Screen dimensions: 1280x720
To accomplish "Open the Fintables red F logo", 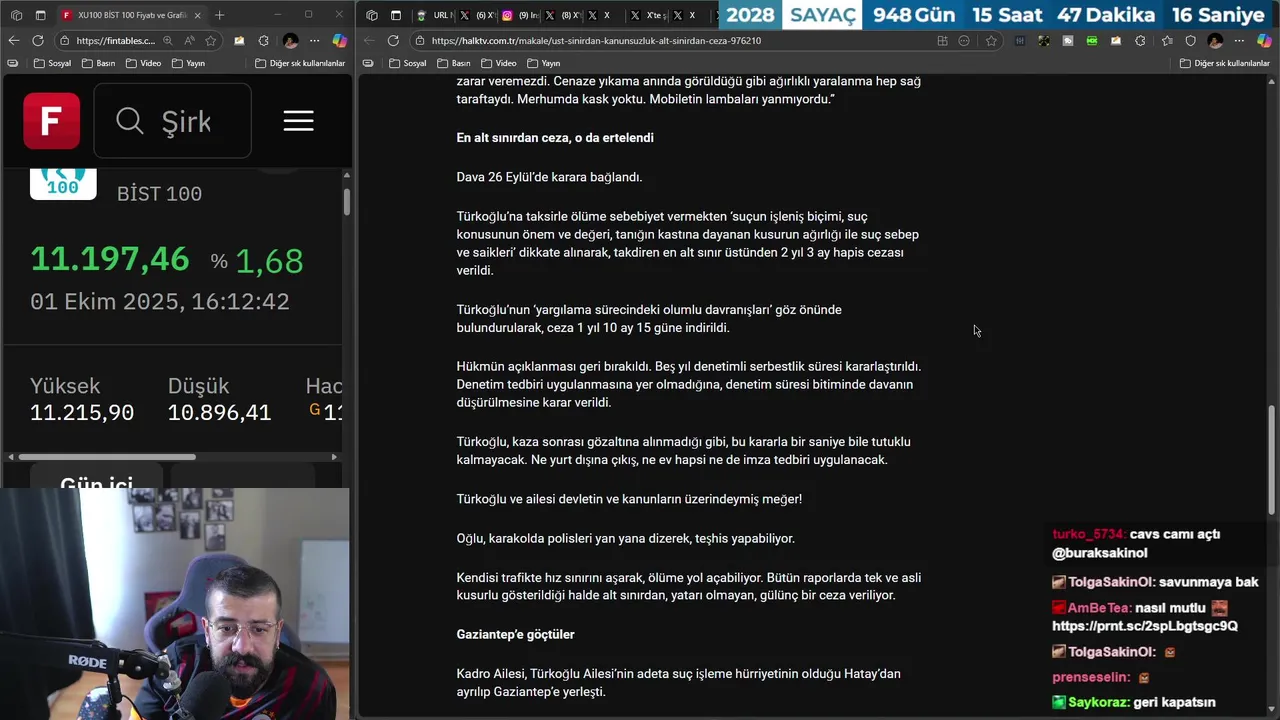I will [51, 121].
